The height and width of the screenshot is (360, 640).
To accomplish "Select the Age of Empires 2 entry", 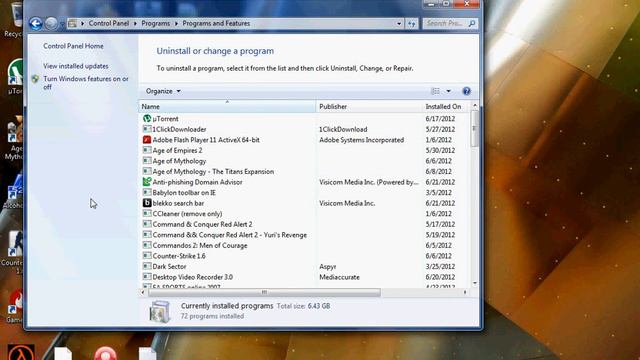I will (177, 150).
